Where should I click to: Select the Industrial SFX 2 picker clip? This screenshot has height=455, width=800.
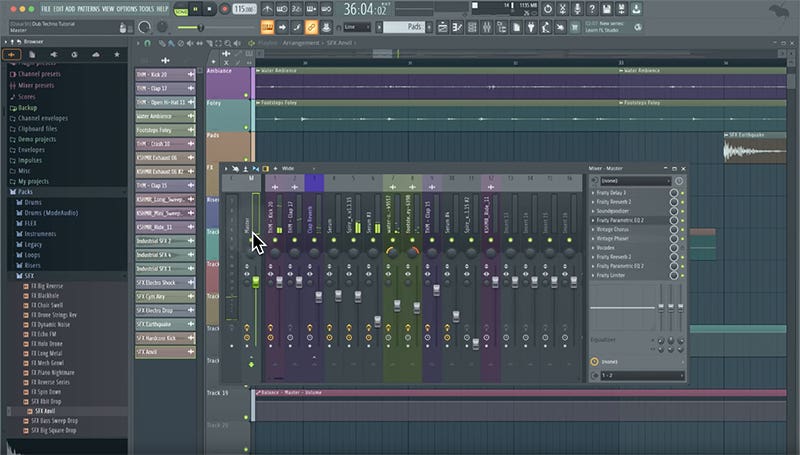pos(165,241)
